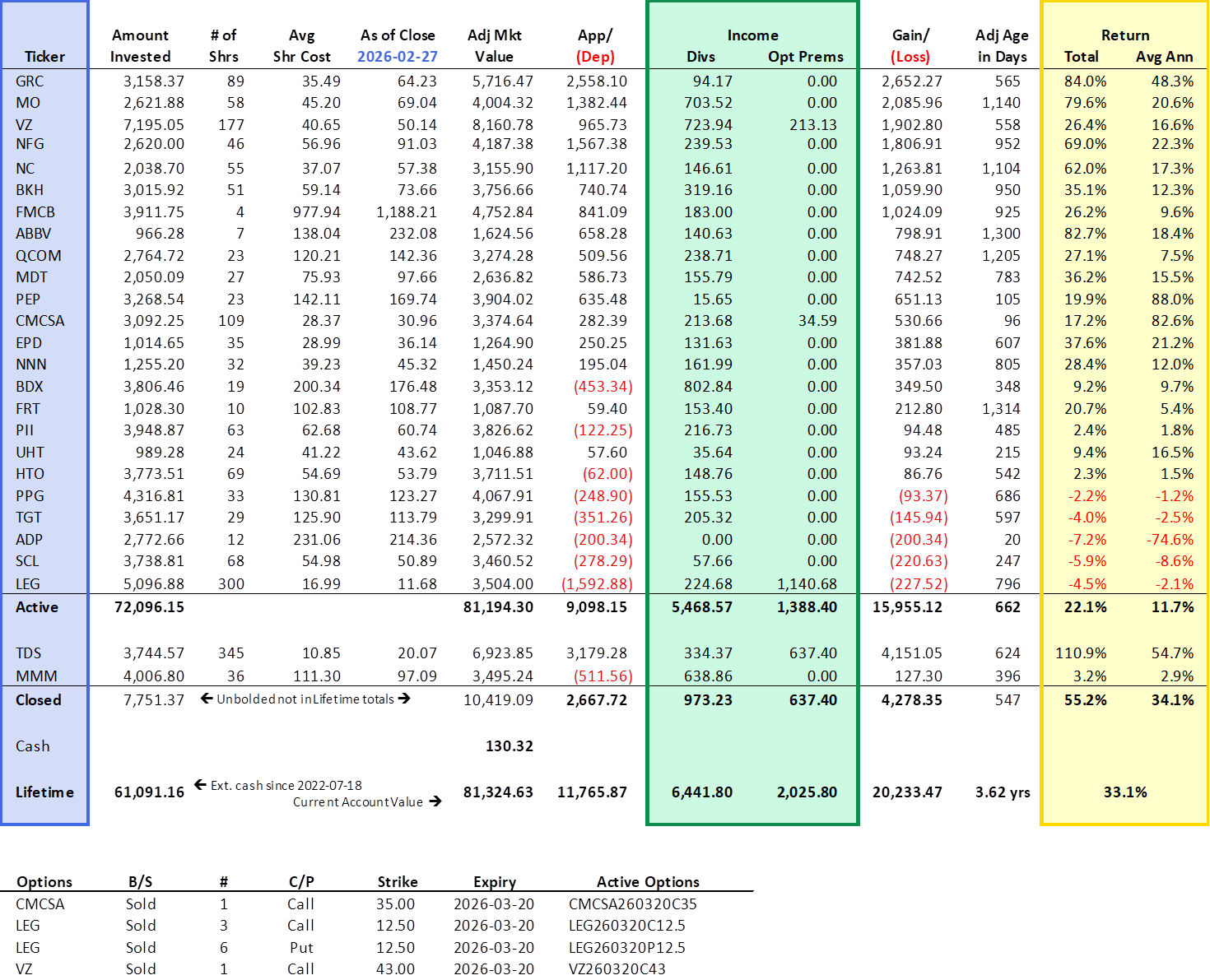Click the Opt Prems column header
1210x980 pixels.
[x=805, y=57]
